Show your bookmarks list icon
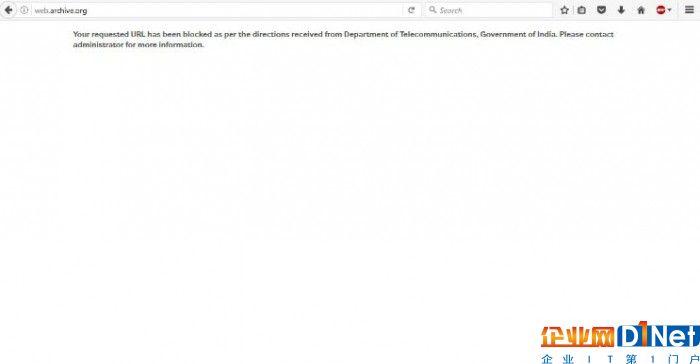 pos(582,10)
